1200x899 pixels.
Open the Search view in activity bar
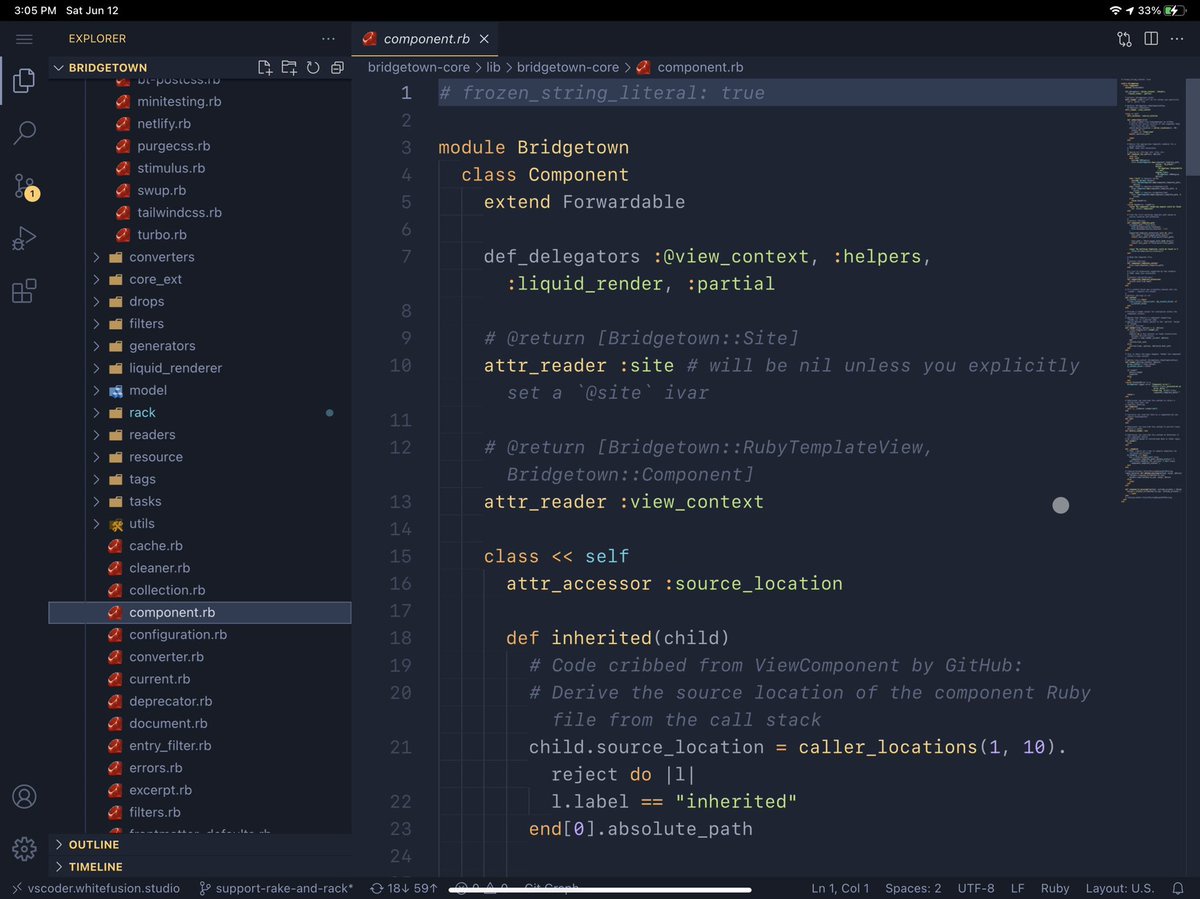pyautogui.click(x=25, y=133)
